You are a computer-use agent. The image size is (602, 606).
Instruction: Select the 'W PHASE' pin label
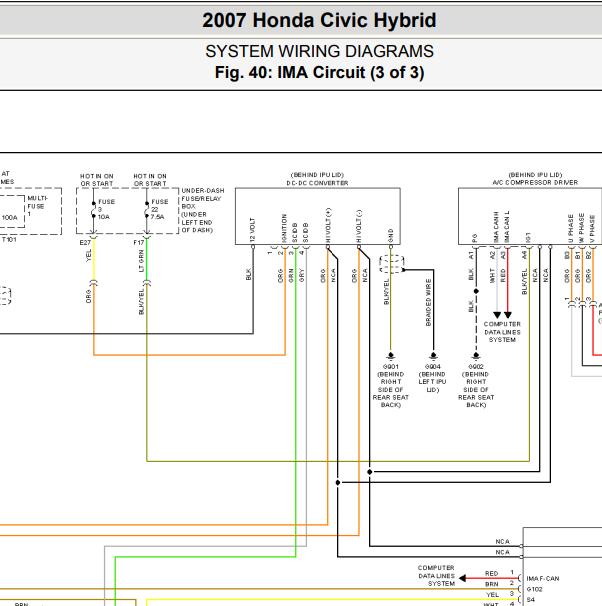582,228
